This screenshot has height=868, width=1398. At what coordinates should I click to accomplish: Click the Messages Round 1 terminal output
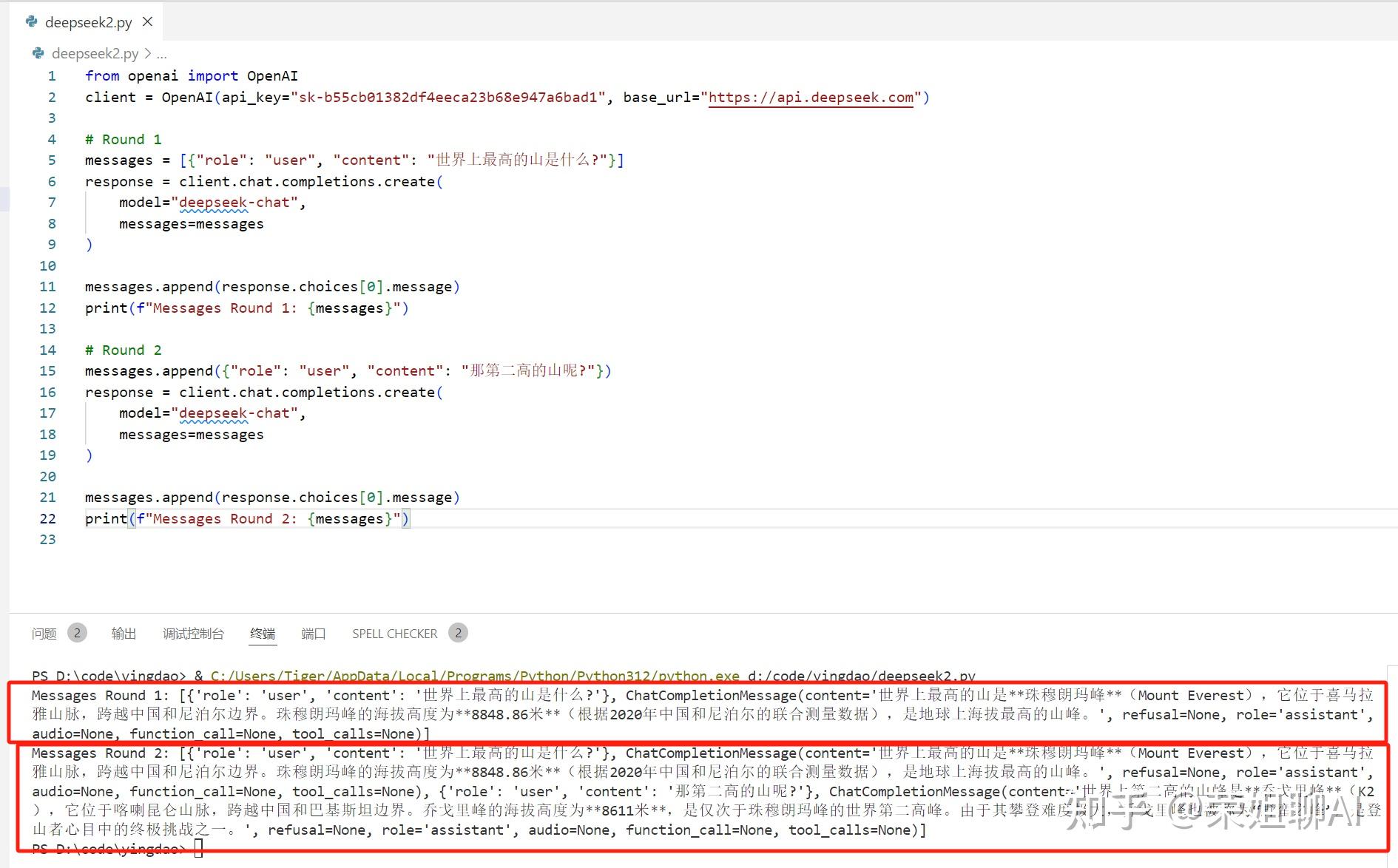tap(666, 713)
